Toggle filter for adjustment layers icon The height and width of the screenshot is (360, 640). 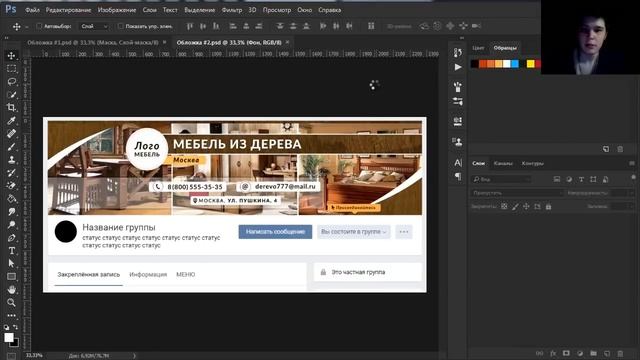click(x=569, y=179)
